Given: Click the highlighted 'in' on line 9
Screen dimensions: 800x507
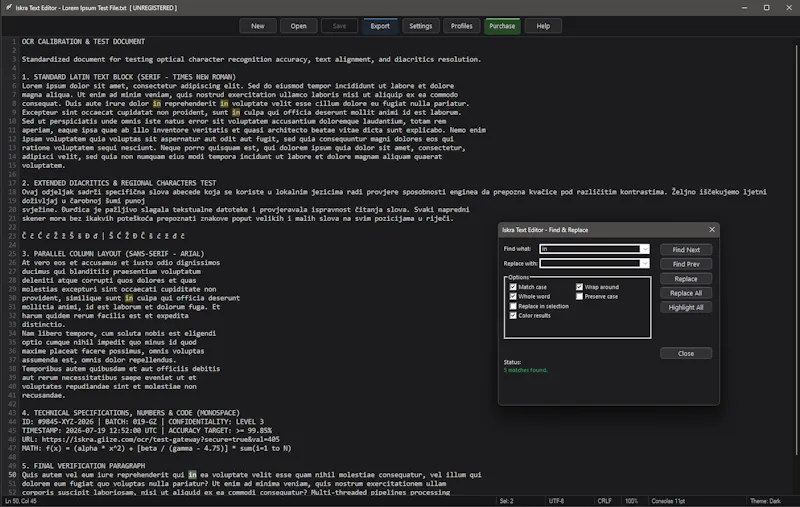Looking at the screenshot, I should click(x=236, y=112).
